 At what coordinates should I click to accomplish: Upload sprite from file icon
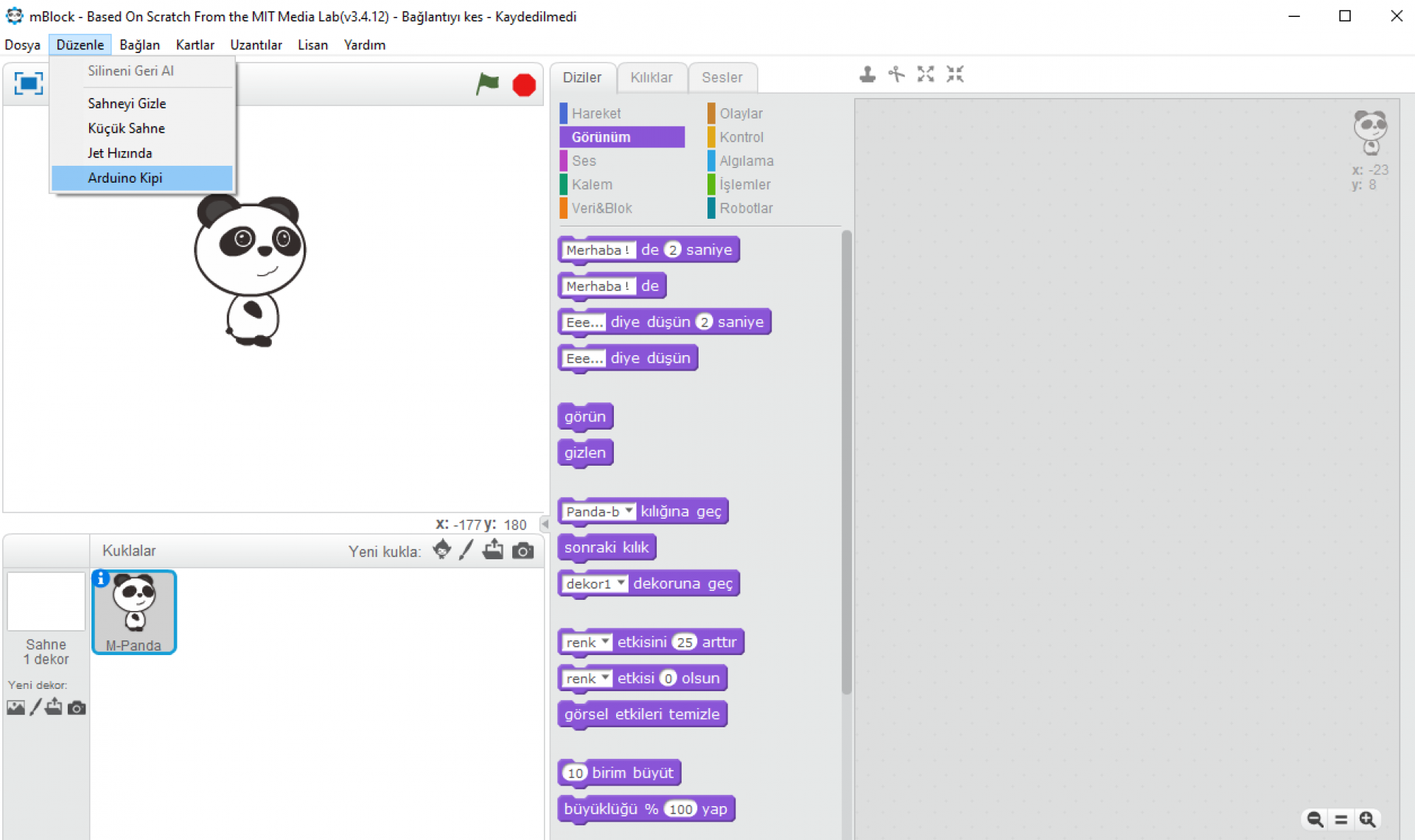493,550
